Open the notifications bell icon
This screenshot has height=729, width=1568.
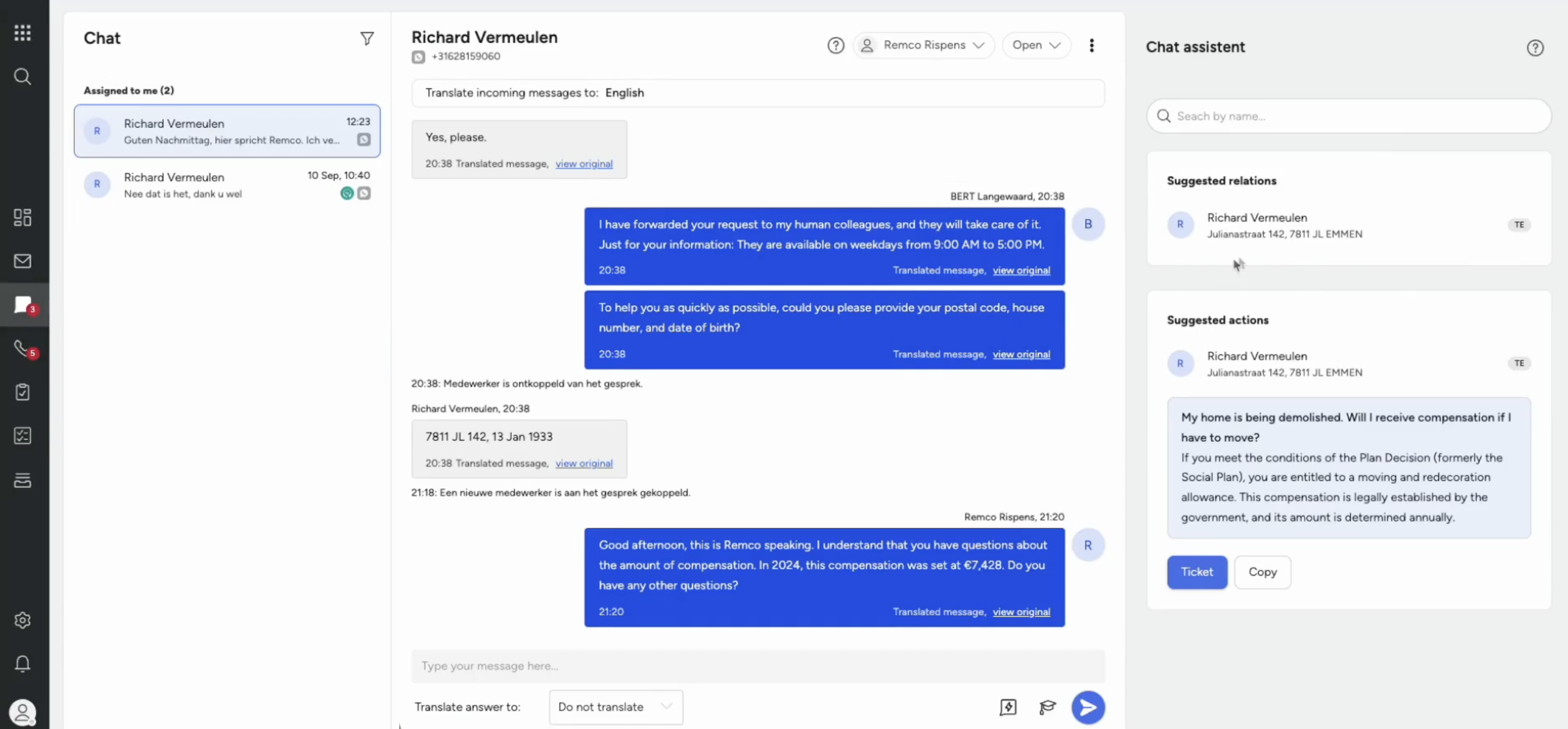[x=23, y=663]
